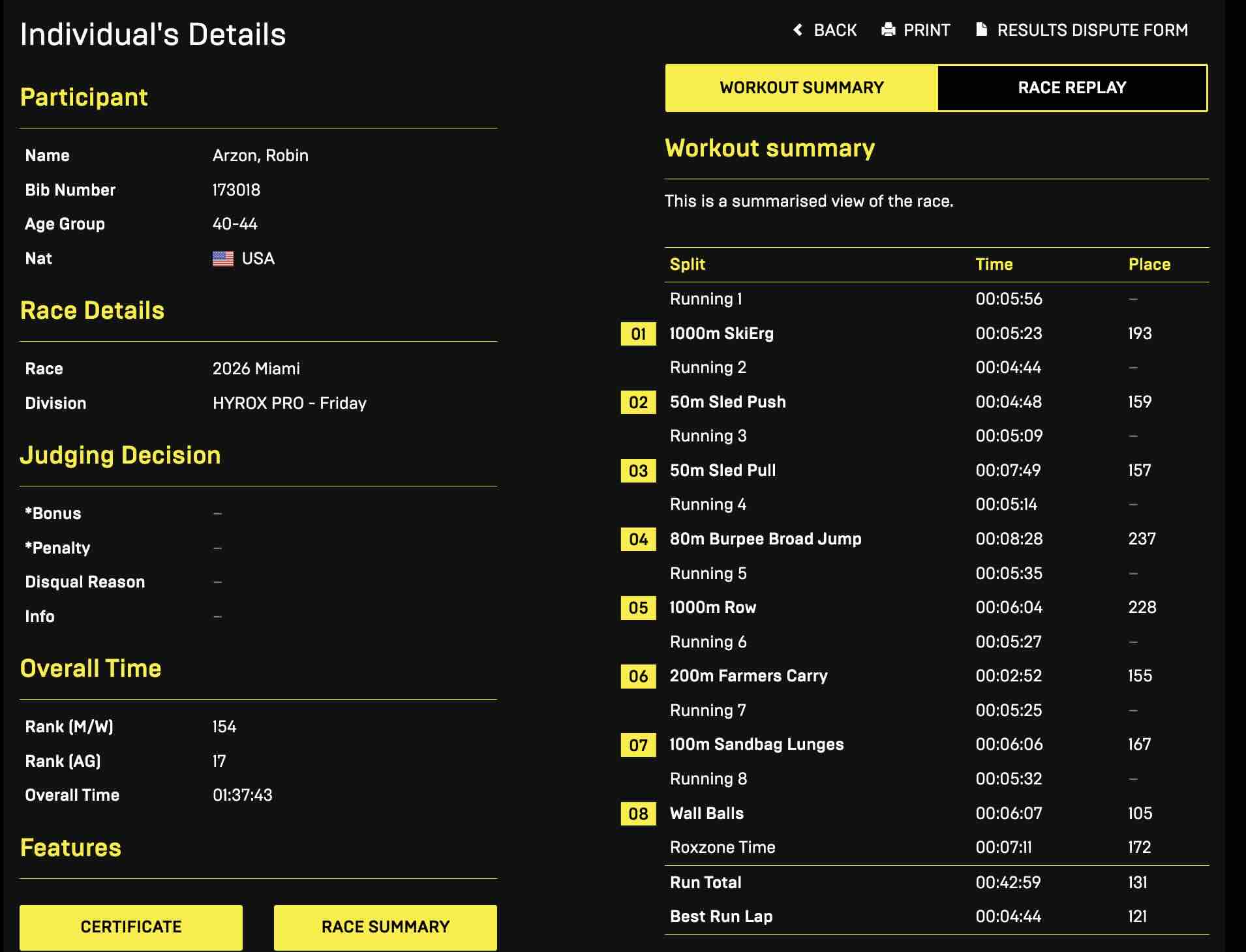
Task: Click the results dispute document icon
Action: pyautogui.click(x=981, y=30)
